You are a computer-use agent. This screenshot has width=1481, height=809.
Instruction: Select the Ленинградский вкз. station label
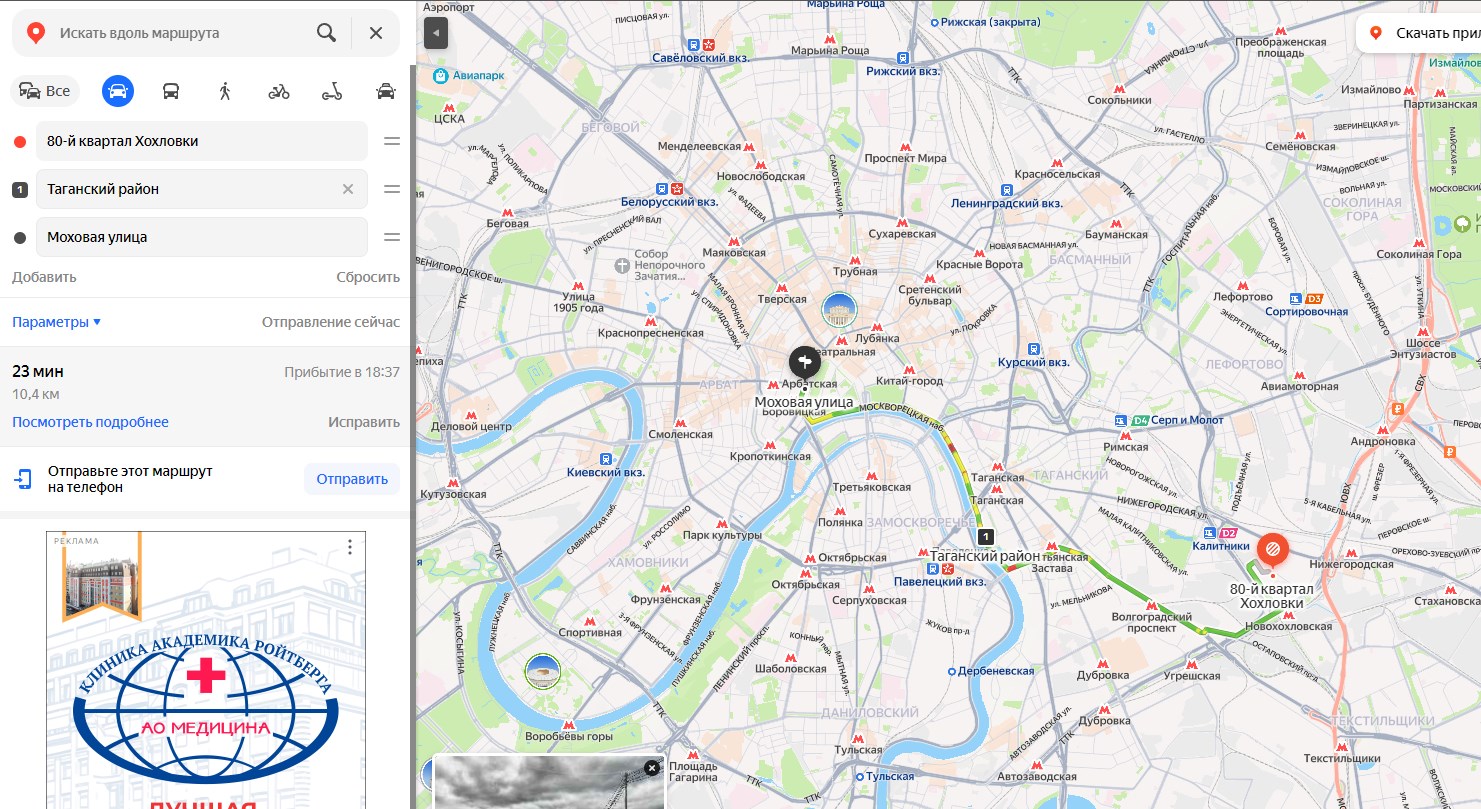pyautogui.click(x=1006, y=203)
